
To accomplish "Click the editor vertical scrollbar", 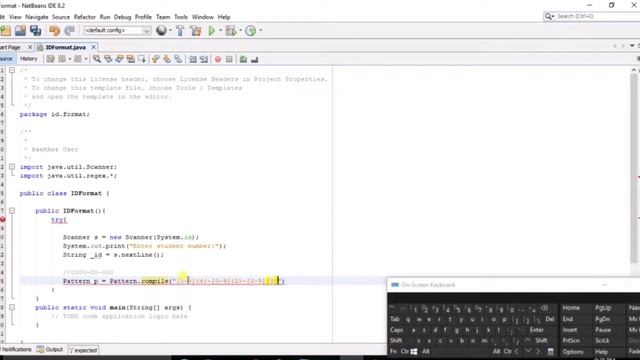I will coord(633,167).
